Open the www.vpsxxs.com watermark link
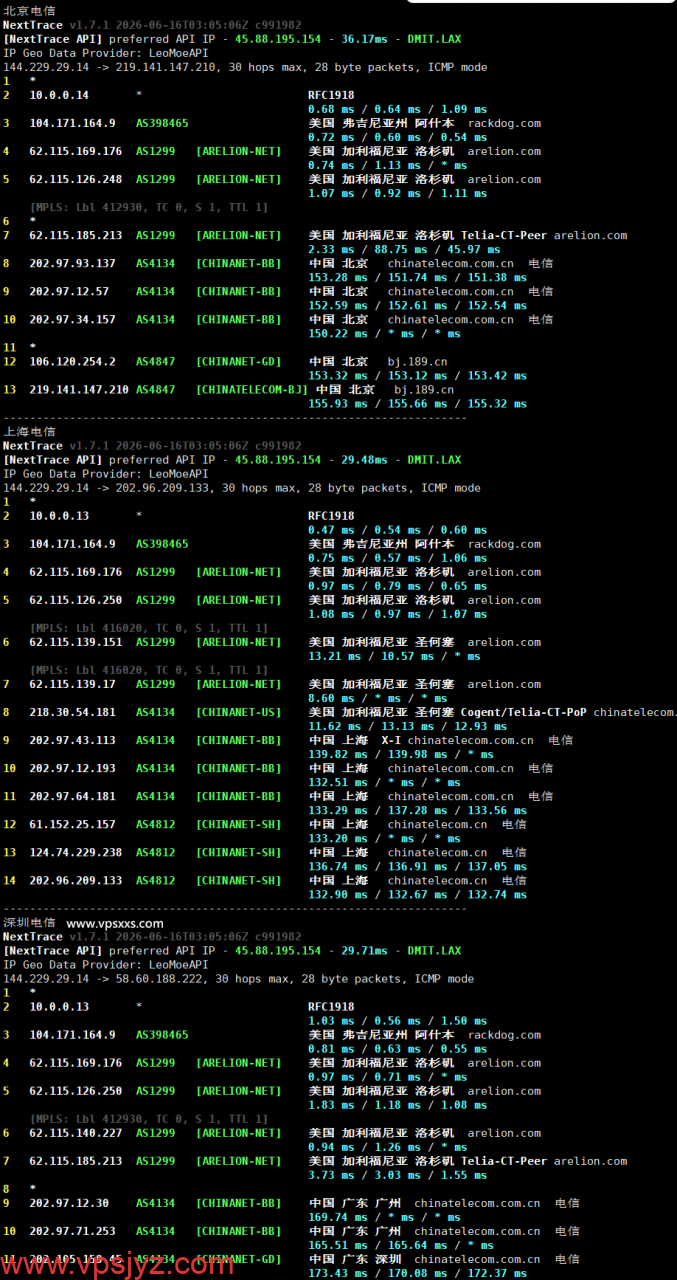 (x=115, y=923)
